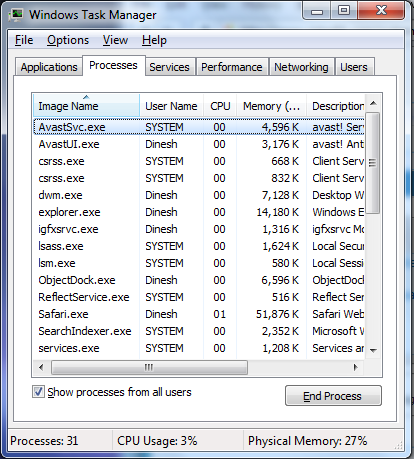The width and height of the screenshot is (414, 459).
Task: Select the ReflectService.exe process
Action: [x=199, y=297]
